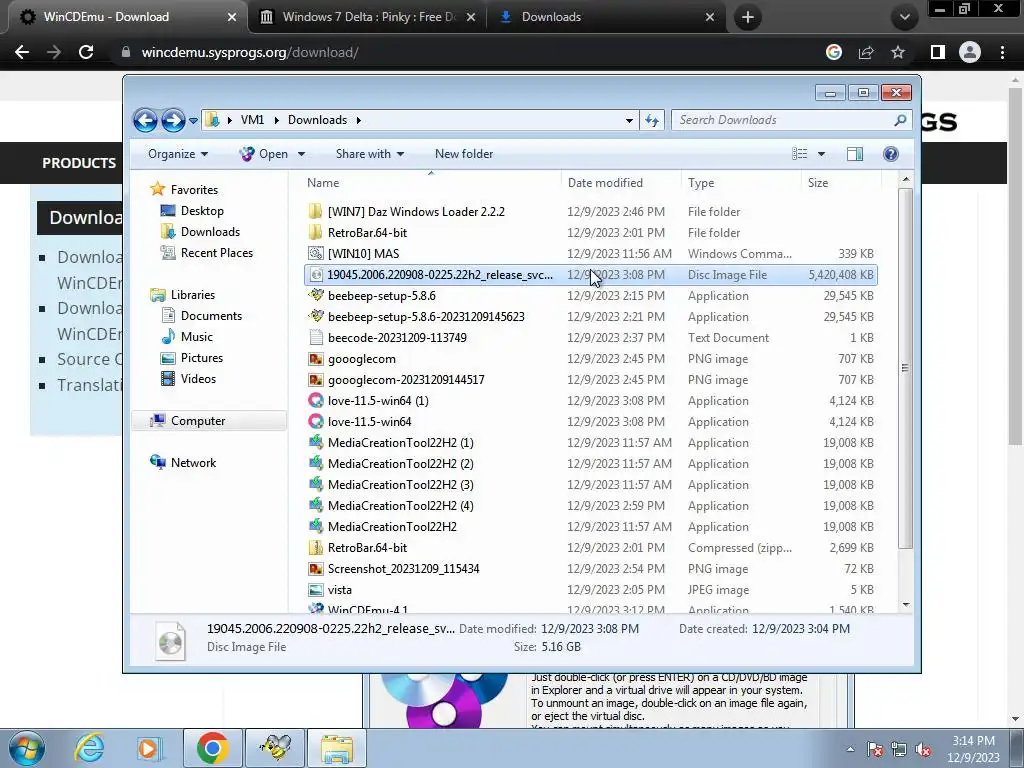Screen dimensions: 1024x768
Task: Sort by Size column header
Action: (x=841, y=183)
